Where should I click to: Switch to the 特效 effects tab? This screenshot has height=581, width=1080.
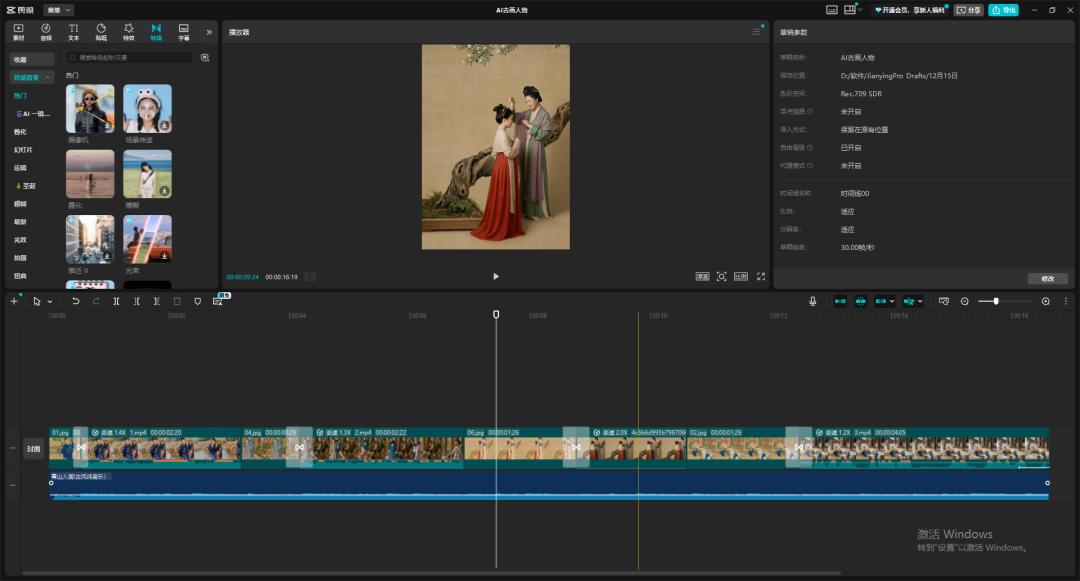click(x=128, y=32)
